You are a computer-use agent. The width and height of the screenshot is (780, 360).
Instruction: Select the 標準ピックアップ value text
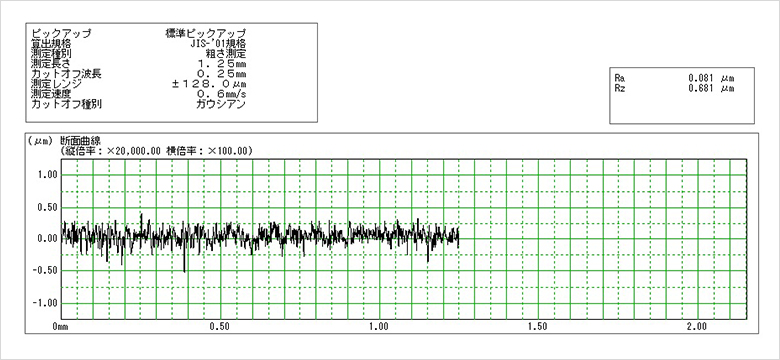coord(205,34)
